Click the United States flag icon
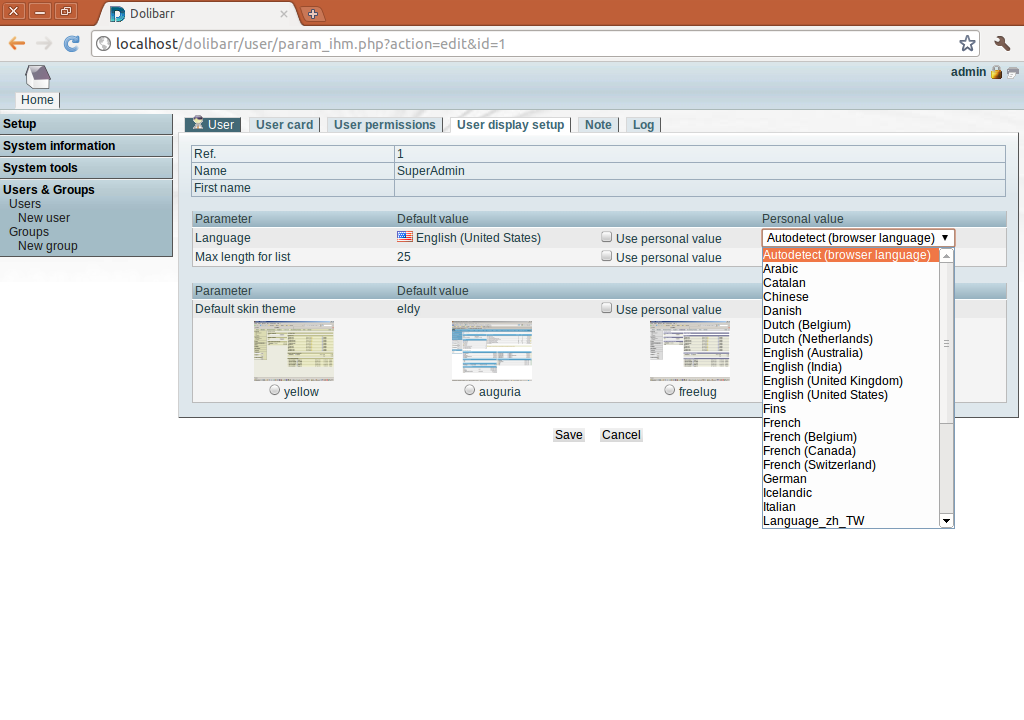Screen dimensions: 1024x720 pyautogui.click(x=405, y=237)
